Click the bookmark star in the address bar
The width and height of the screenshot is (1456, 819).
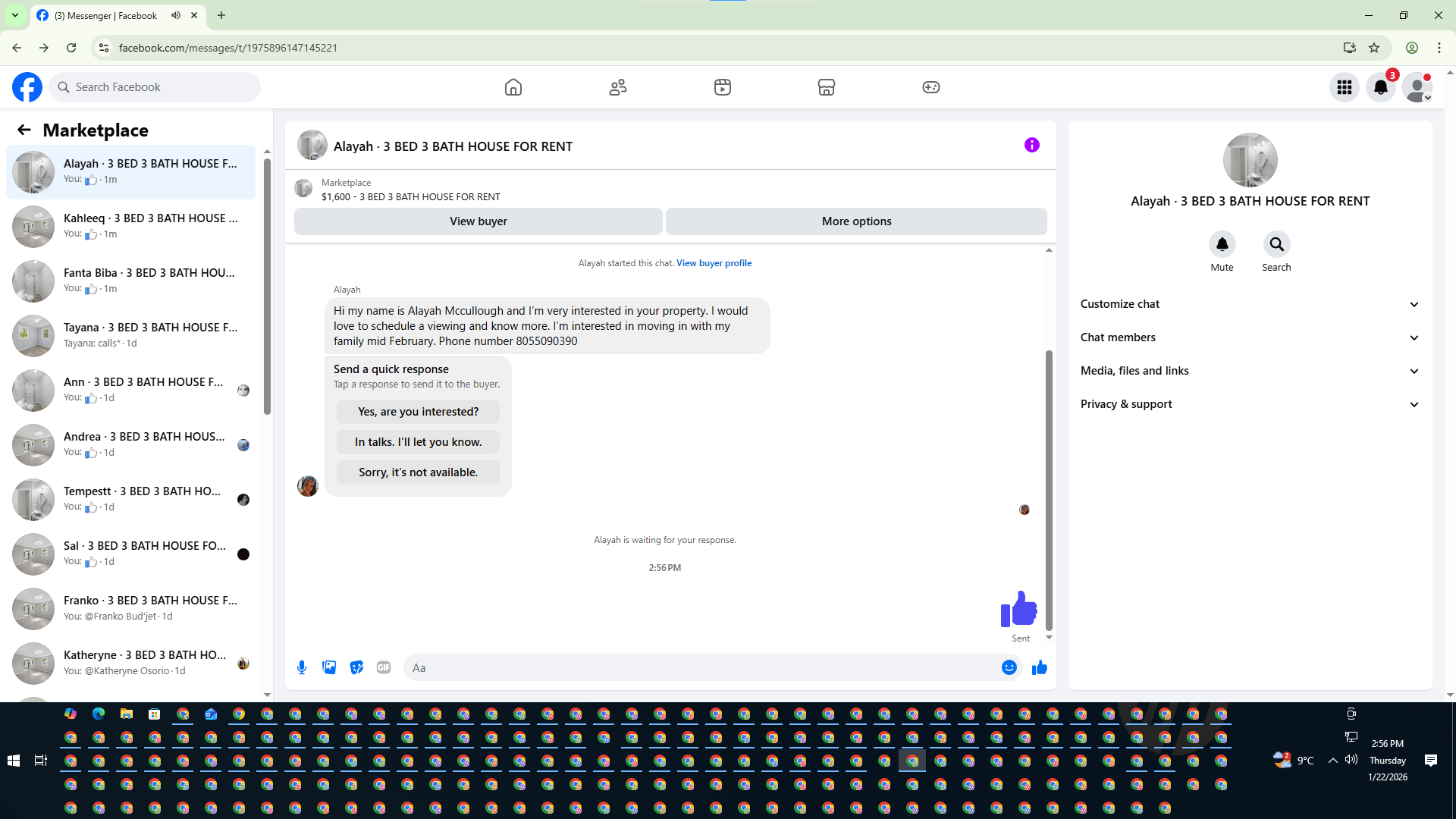(1374, 48)
